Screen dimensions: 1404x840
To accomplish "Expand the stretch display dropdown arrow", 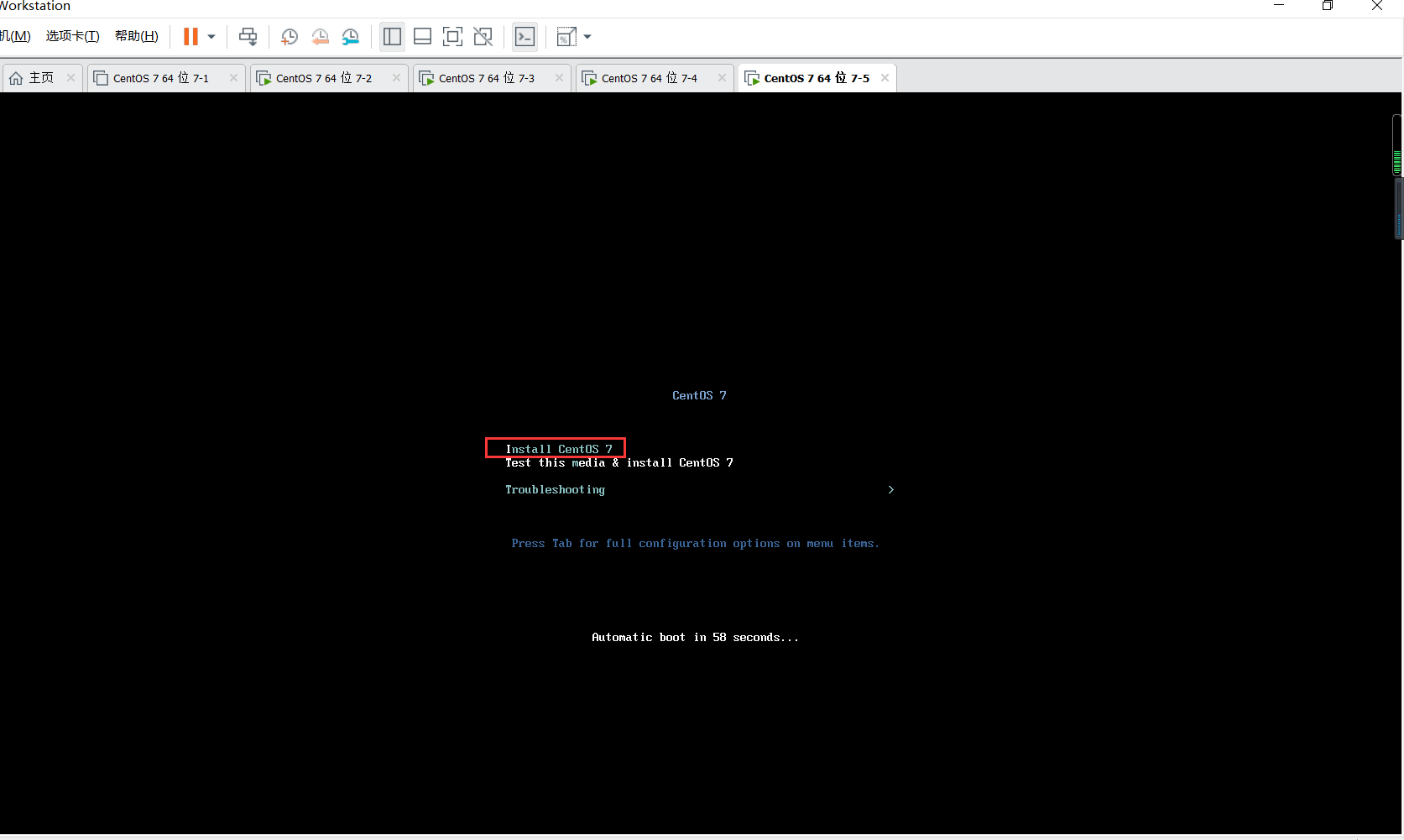I will pyautogui.click(x=587, y=37).
